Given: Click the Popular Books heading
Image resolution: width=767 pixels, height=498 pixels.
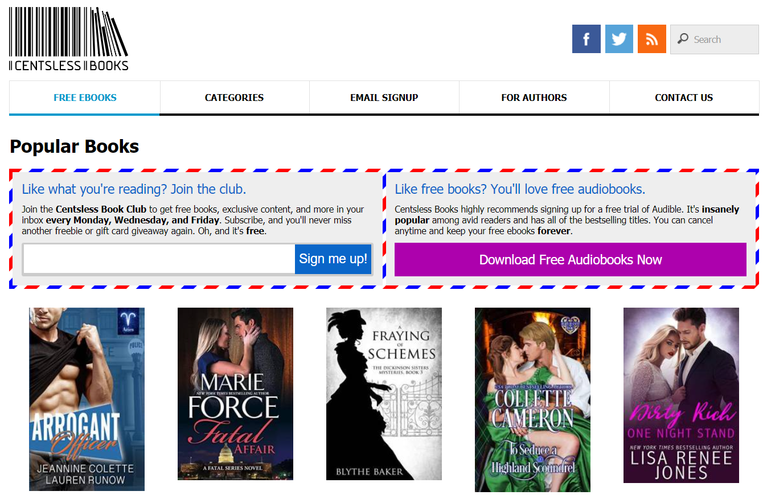Looking at the screenshot, I should [x=74, y=146].
